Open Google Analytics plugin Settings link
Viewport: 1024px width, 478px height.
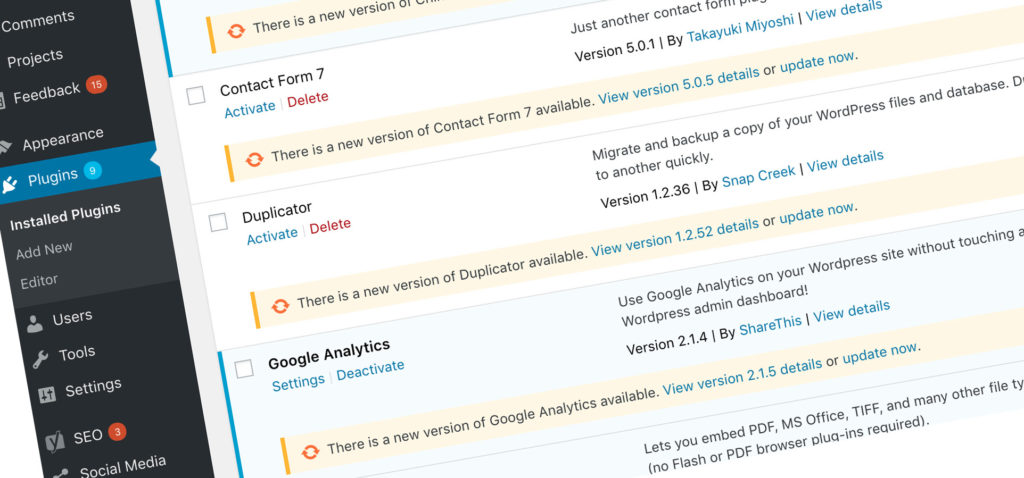(298, 382)
